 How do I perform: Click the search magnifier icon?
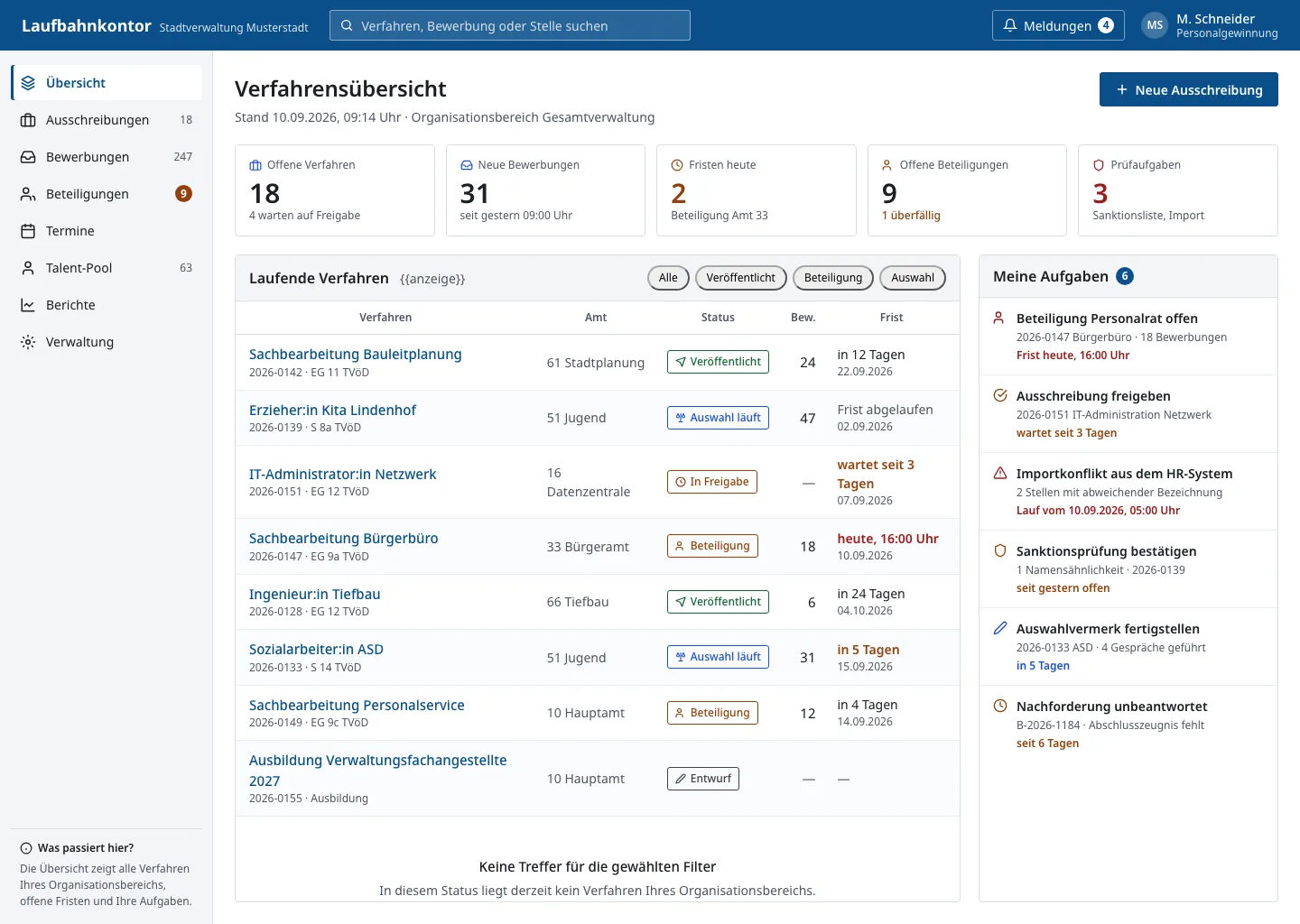[x=347, y=25]
